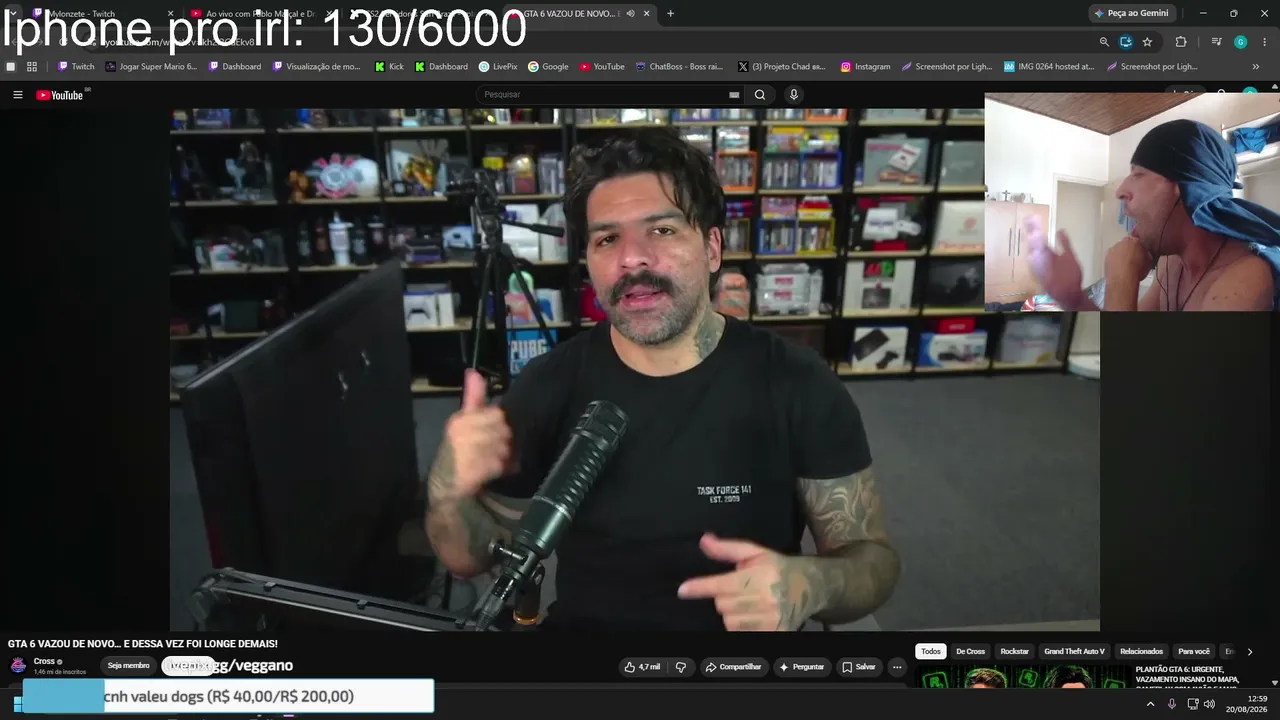The image size is (1280, 720).
Task: Open the more actions ellipsis menu under video
Action: [897, 667]
